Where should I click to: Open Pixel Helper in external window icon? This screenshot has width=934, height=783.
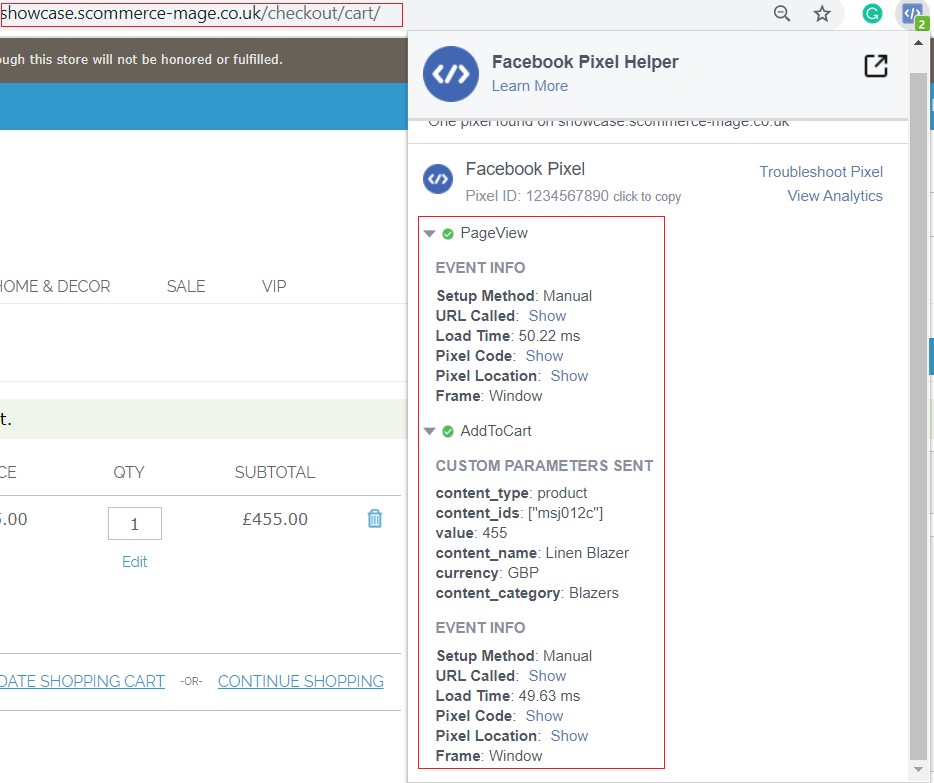pos(875,66)
